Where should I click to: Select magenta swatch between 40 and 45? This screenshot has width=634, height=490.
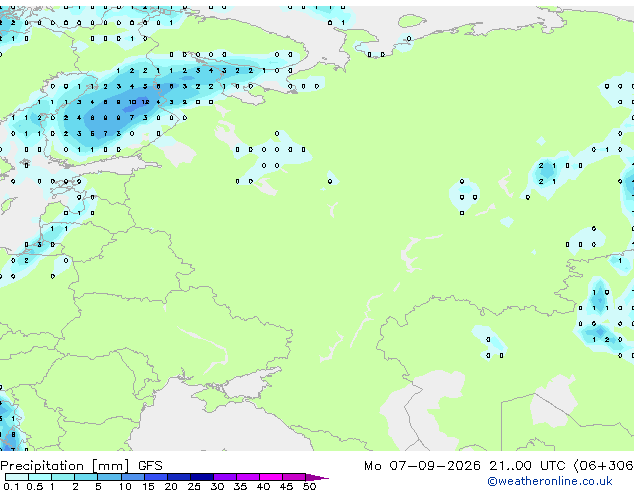(x=272, y=477)
